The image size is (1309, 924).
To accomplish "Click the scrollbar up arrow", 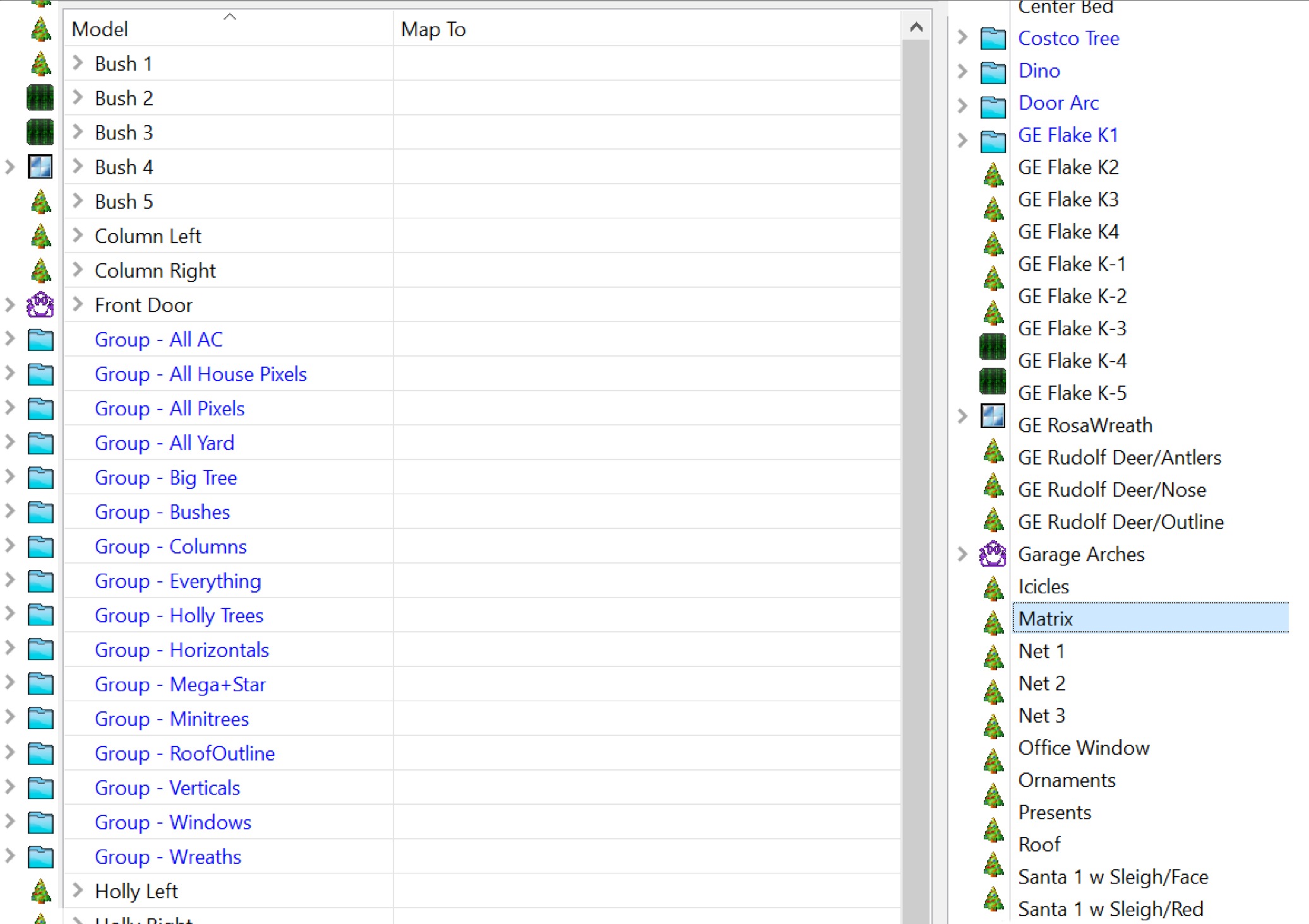I will point(916,27).
